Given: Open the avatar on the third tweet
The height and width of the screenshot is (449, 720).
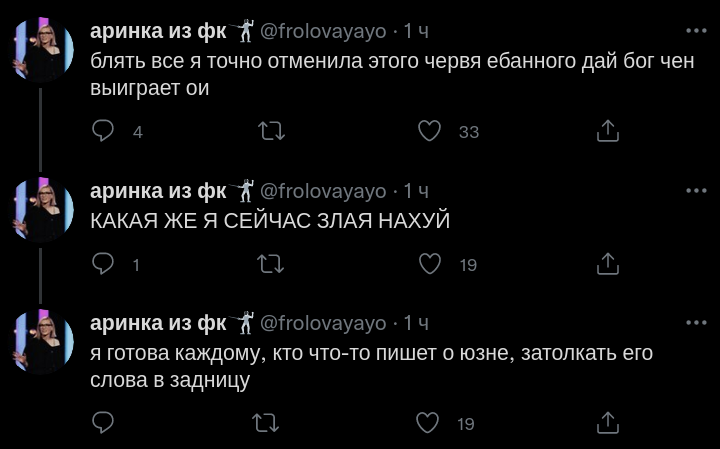Looking at the screenshot, I should point(42,344).
